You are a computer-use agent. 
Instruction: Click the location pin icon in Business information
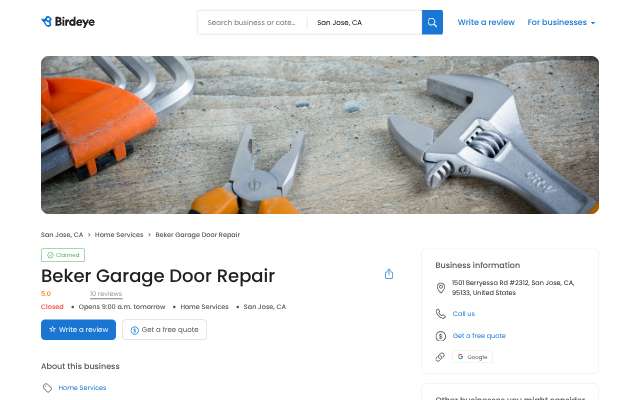[x=440, y=288]
